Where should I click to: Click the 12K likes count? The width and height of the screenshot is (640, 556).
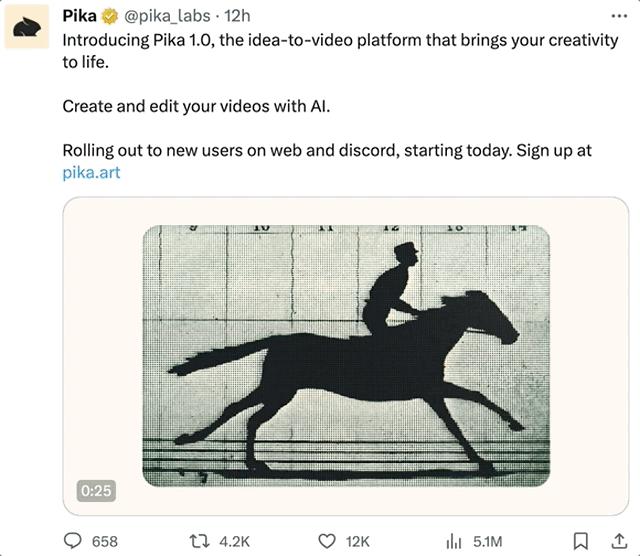coord(357,541)
